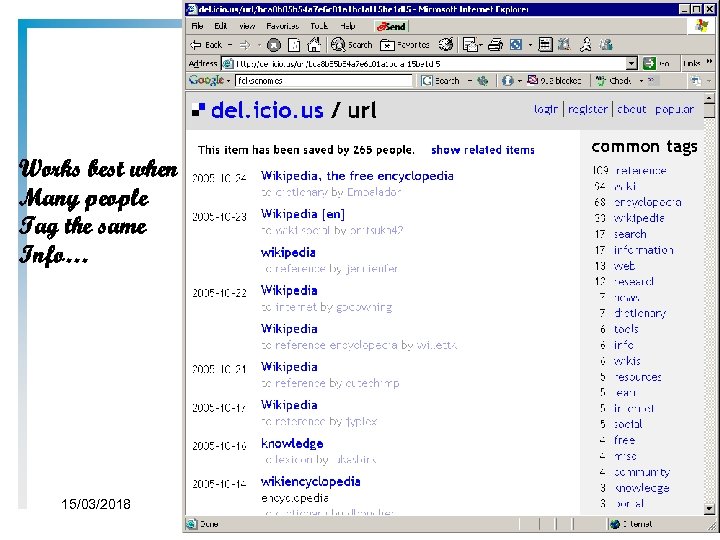Click the 'social' common tag
720x540 pixels.
pyautogui.click(x=628, y=424)
